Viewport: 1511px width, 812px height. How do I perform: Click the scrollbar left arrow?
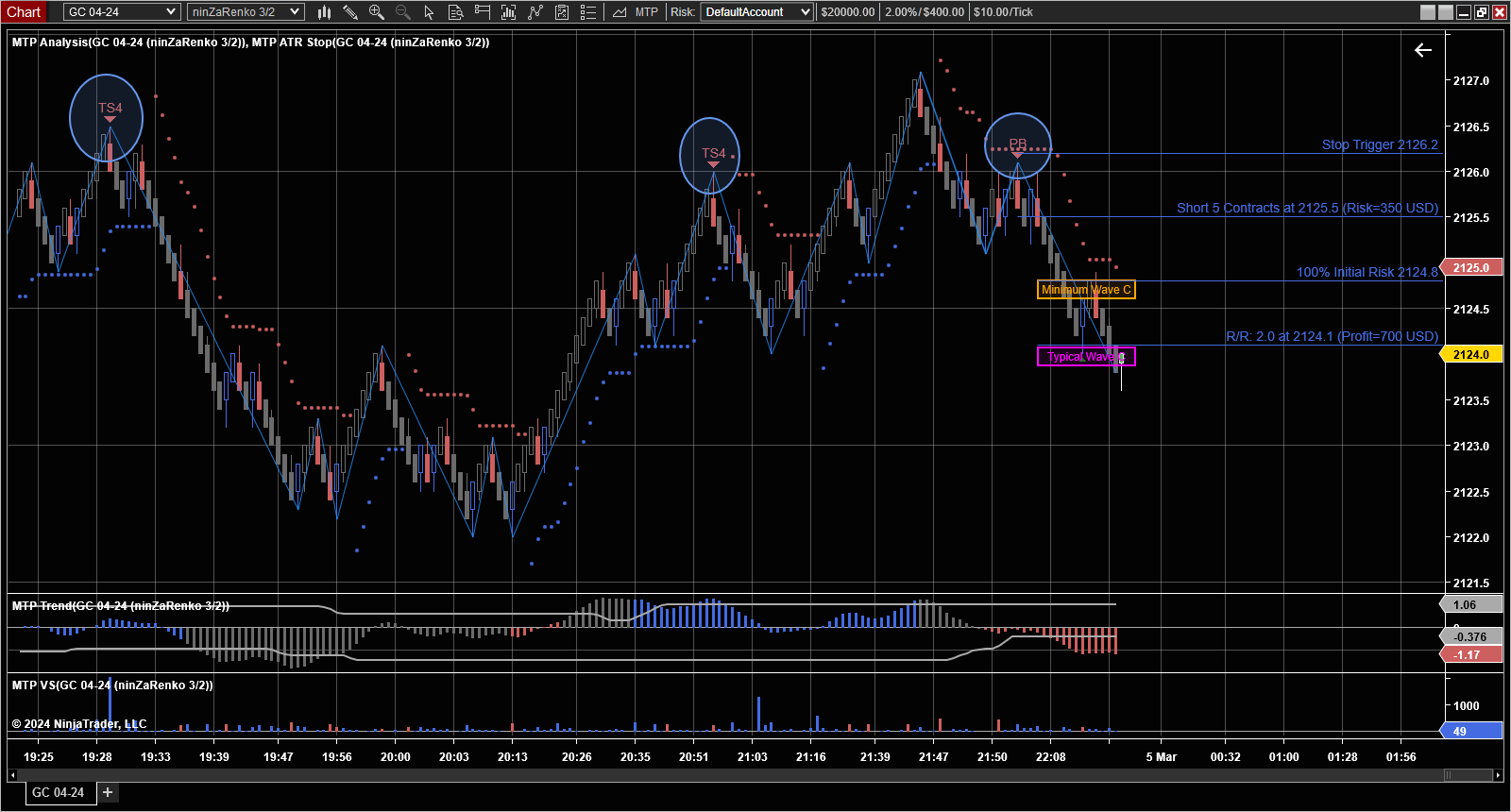coord(12,775)
